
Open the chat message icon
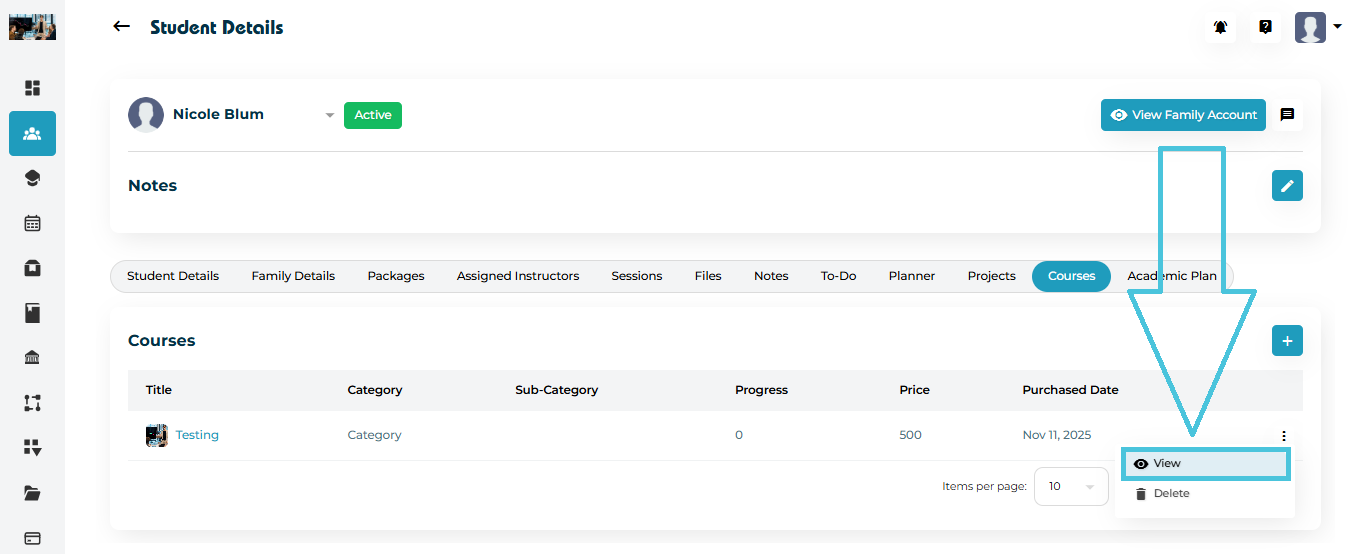click(x=1287, y=115)
